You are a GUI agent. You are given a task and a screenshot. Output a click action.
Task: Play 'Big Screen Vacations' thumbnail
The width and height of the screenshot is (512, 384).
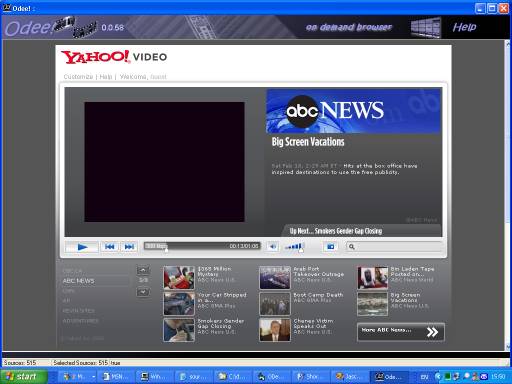(x=373, y=304)
